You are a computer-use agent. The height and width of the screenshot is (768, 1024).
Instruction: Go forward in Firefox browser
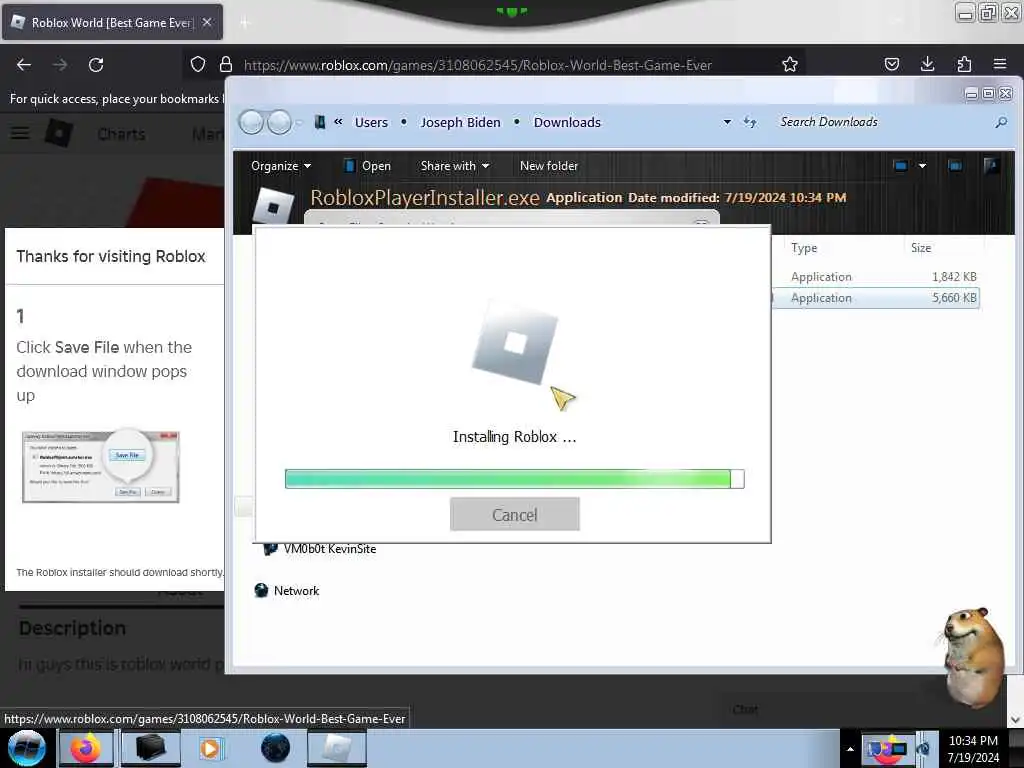click(60, 65)
